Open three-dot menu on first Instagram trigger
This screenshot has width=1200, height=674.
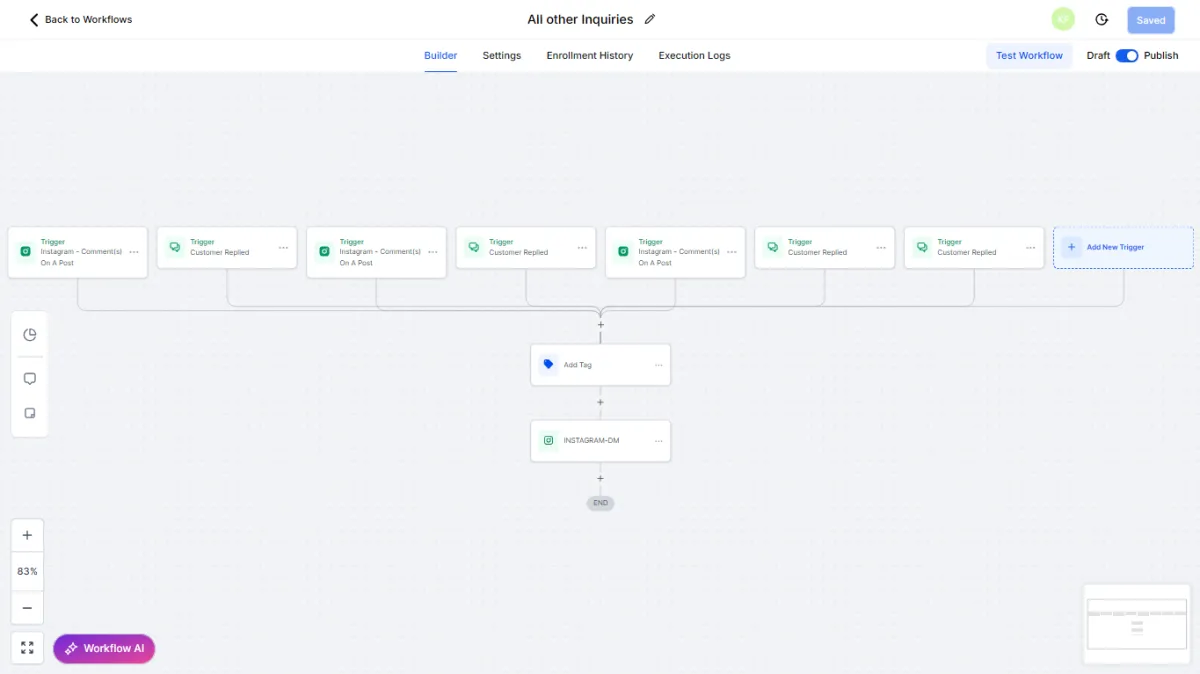(x=134, y=252)
